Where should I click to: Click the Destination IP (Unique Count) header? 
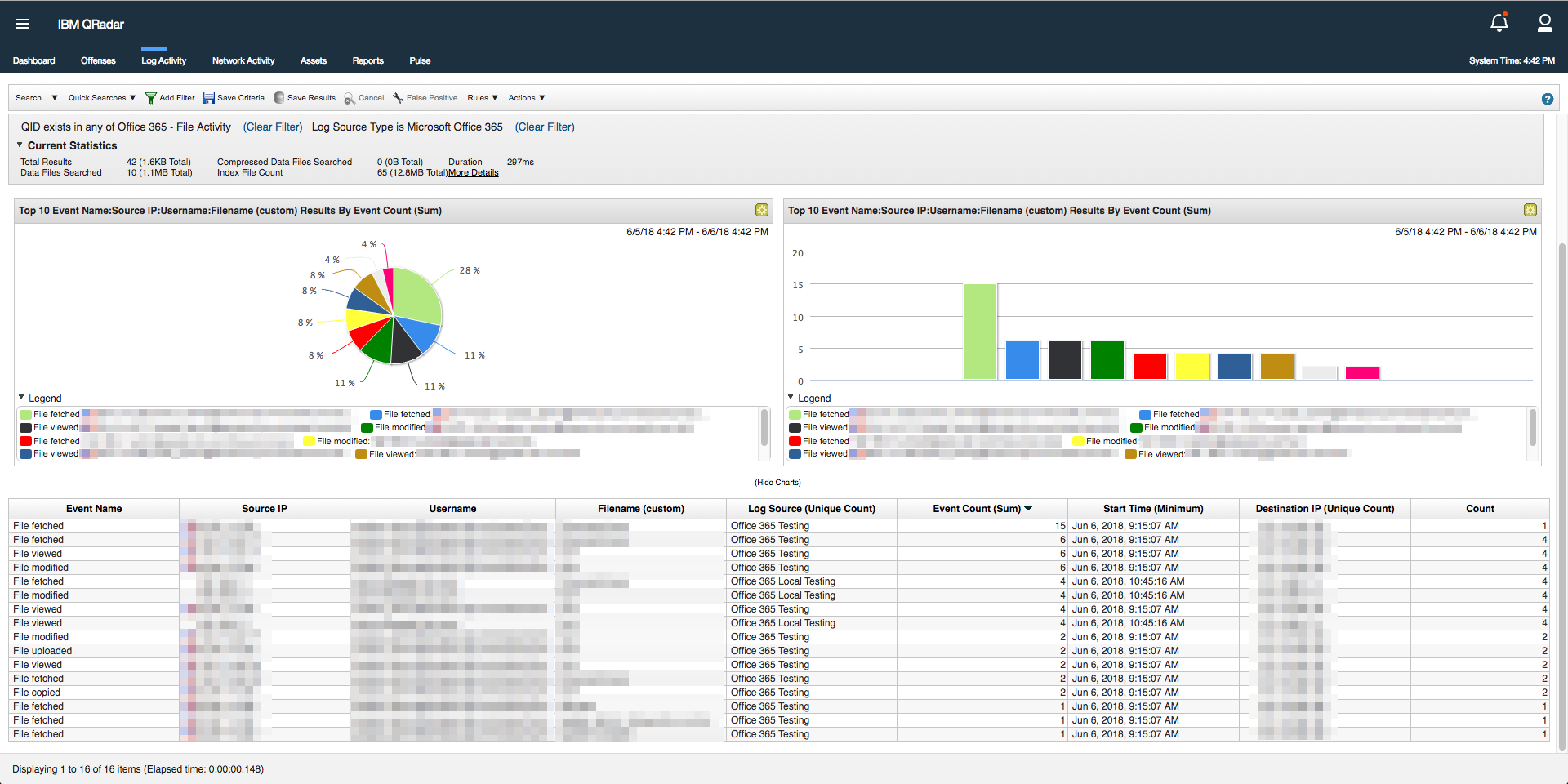point(1325,509)
